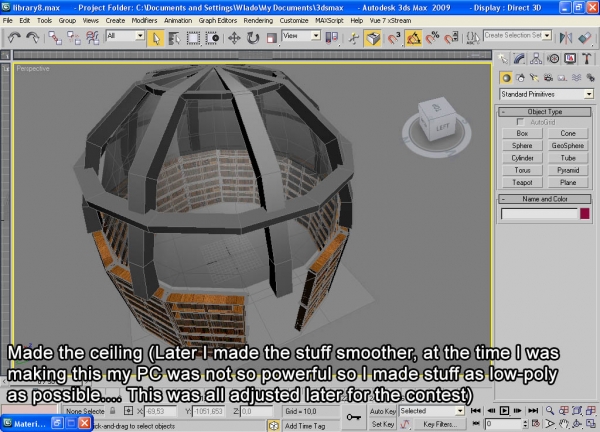Toggle the Percent Snap
Viewport: 600px width, 432px height.
(x=432, y=38)
